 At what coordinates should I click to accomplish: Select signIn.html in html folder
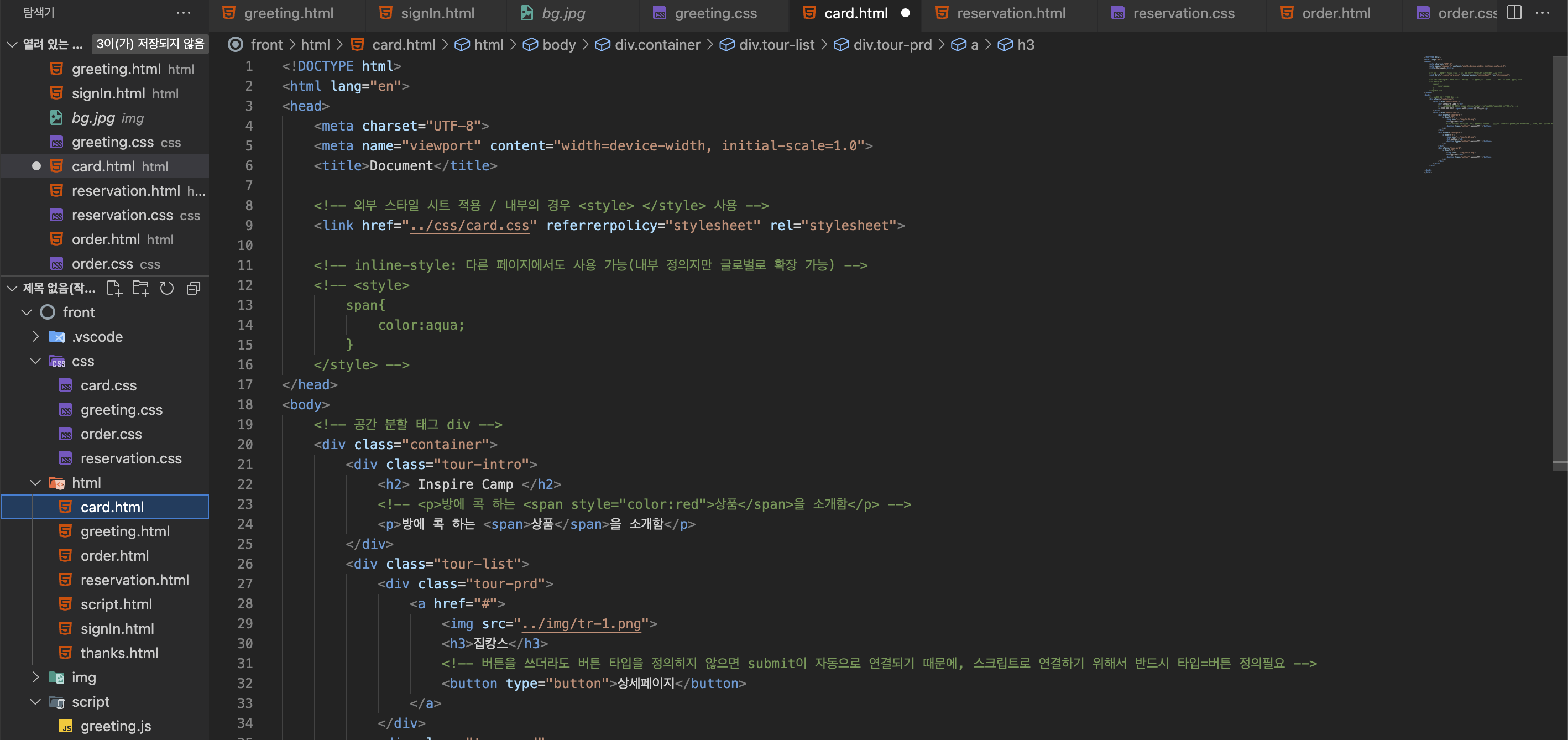(x=104, y=628)
